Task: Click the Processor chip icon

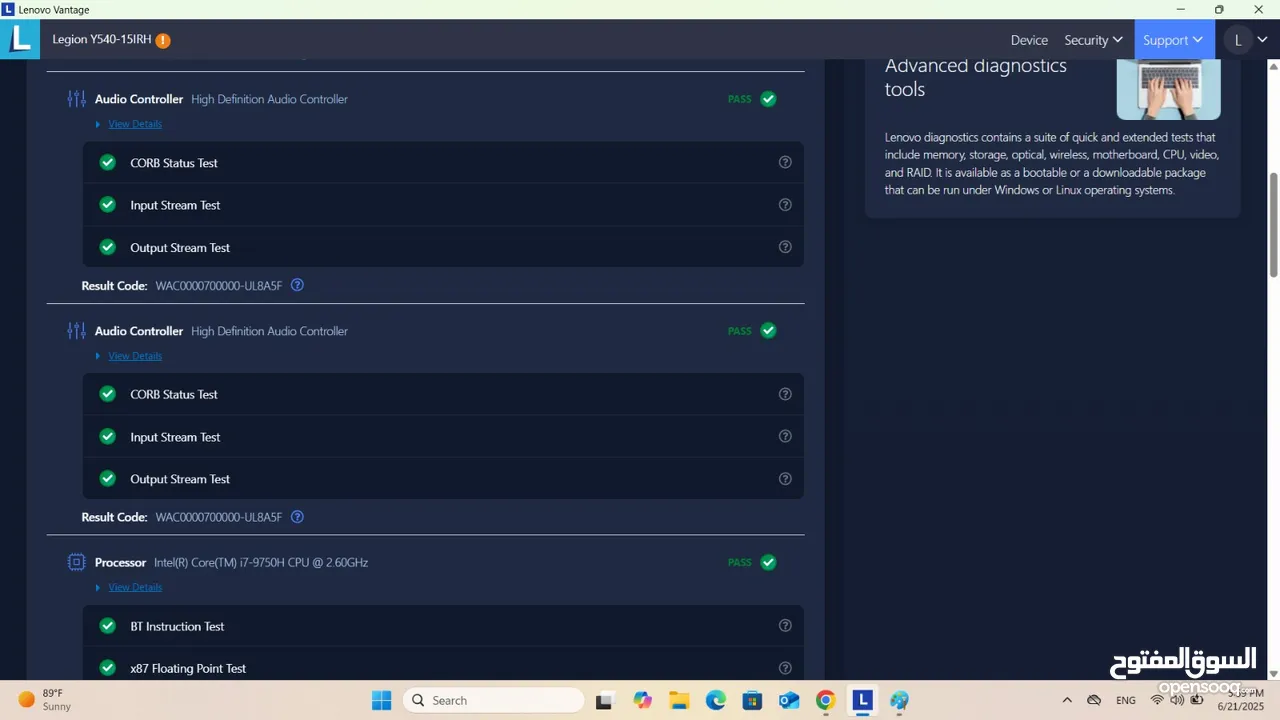Action: coord(76,562)
